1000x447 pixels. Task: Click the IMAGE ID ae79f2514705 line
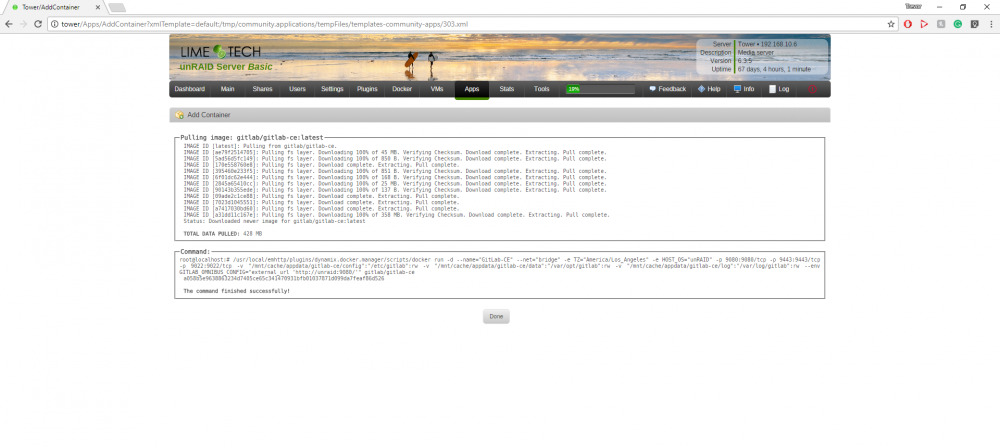[x=395, y=152]
